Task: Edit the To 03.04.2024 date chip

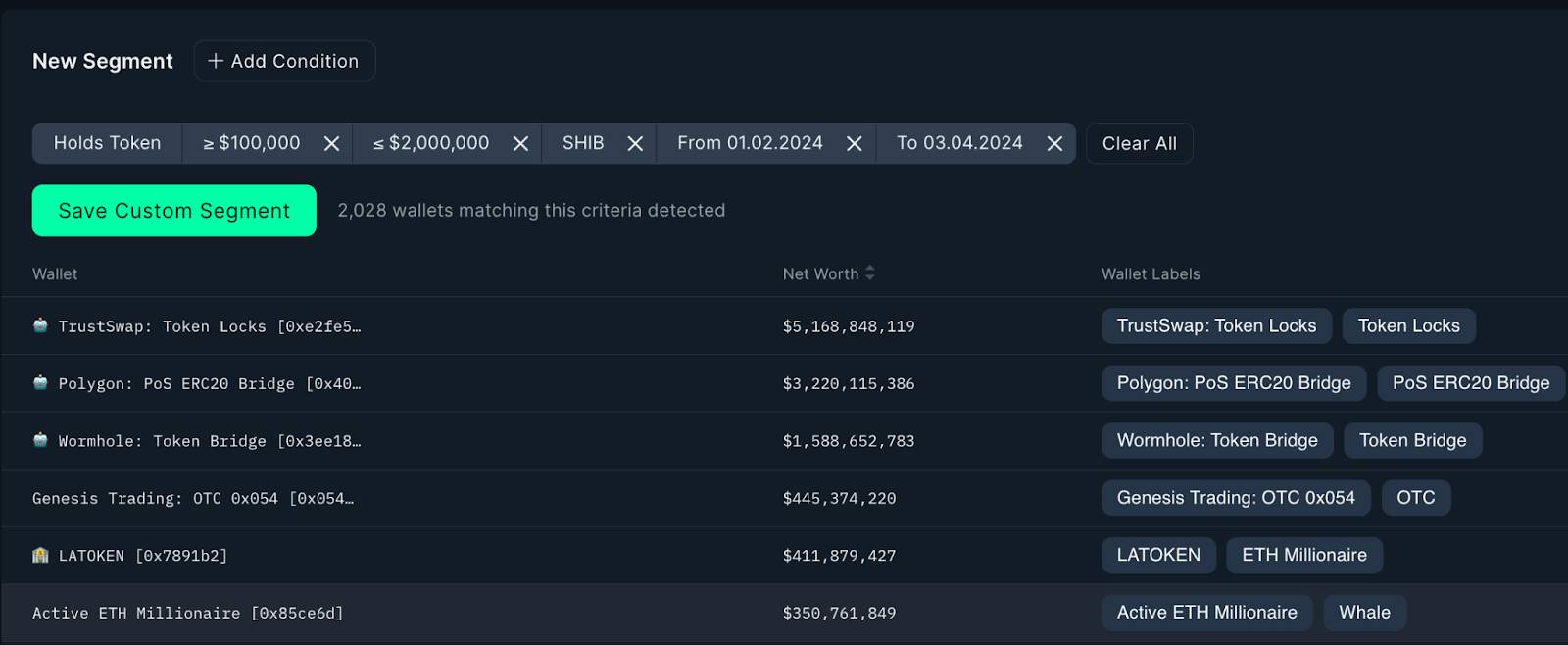Action: pyautogui.click(x=959, y=143)
